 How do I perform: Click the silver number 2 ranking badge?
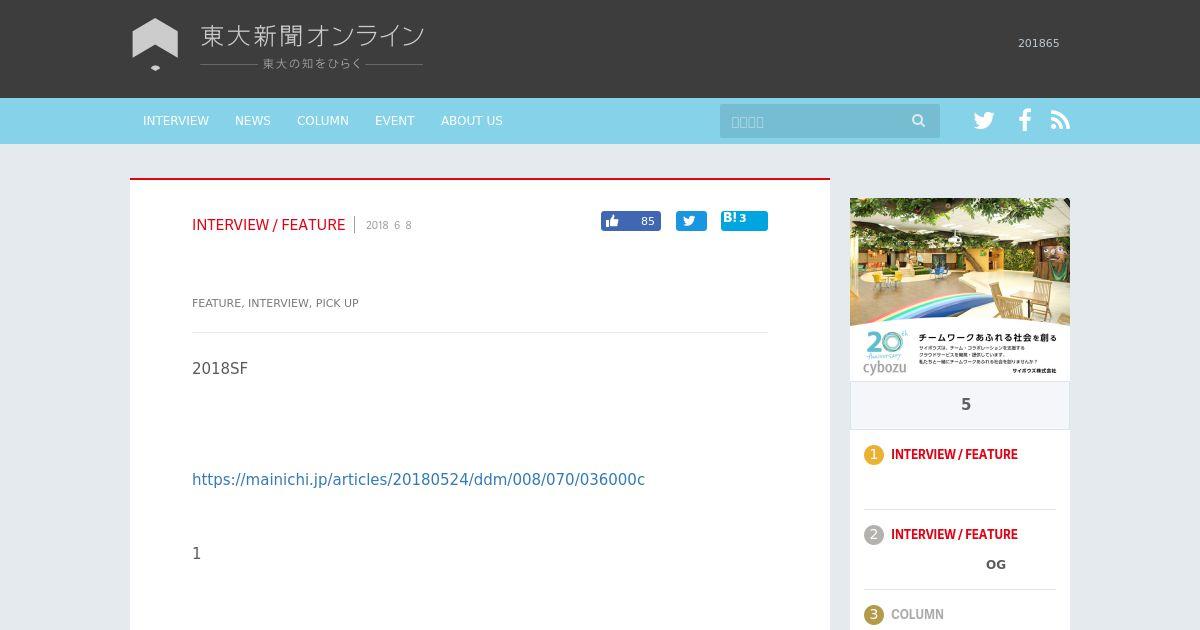874,535
